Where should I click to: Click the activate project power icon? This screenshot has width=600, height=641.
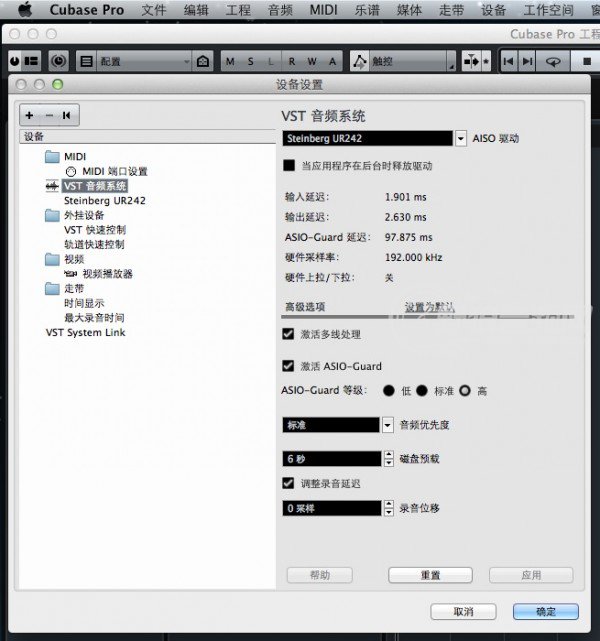click(x=15, y=61)
